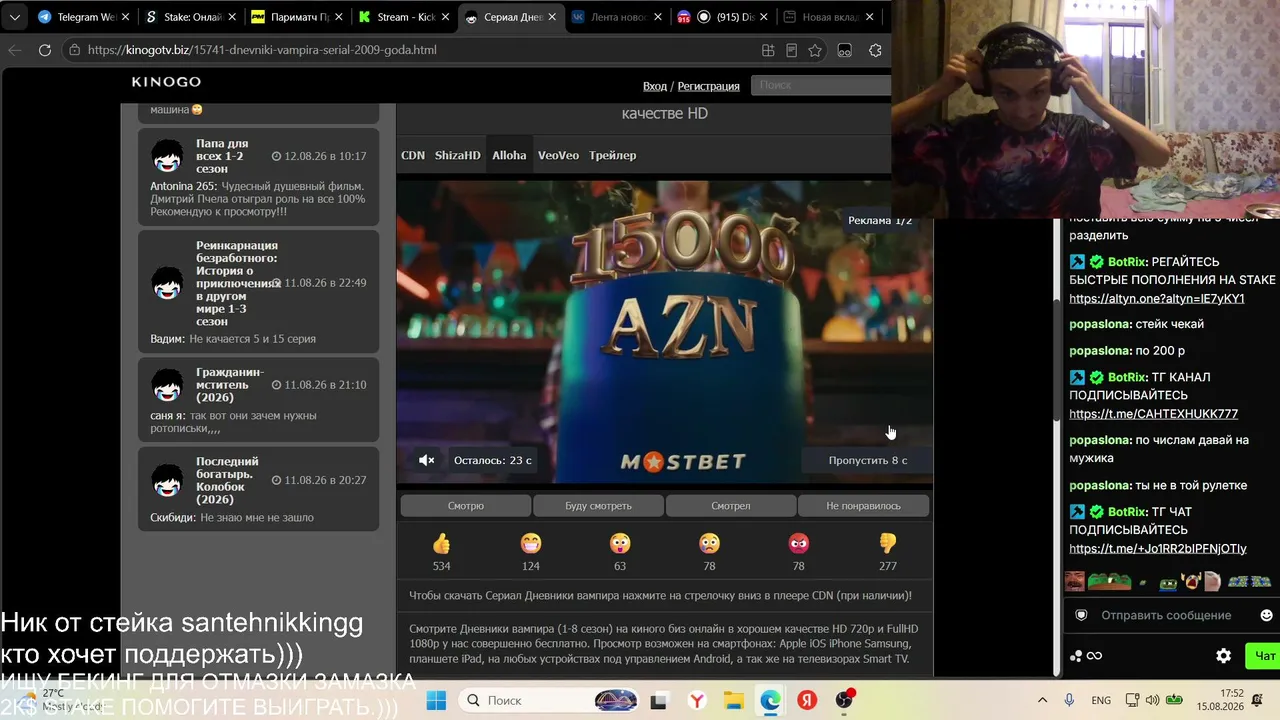Show hidden system tray icons

(1042, 700)
